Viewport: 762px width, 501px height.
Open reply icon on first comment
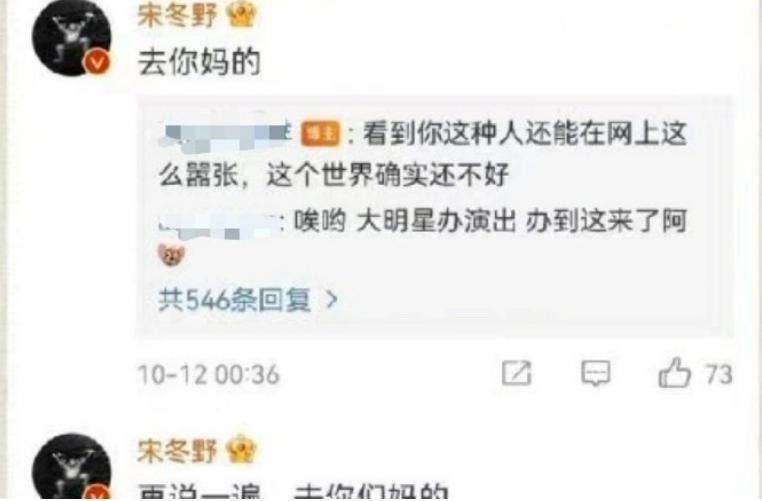596,374
